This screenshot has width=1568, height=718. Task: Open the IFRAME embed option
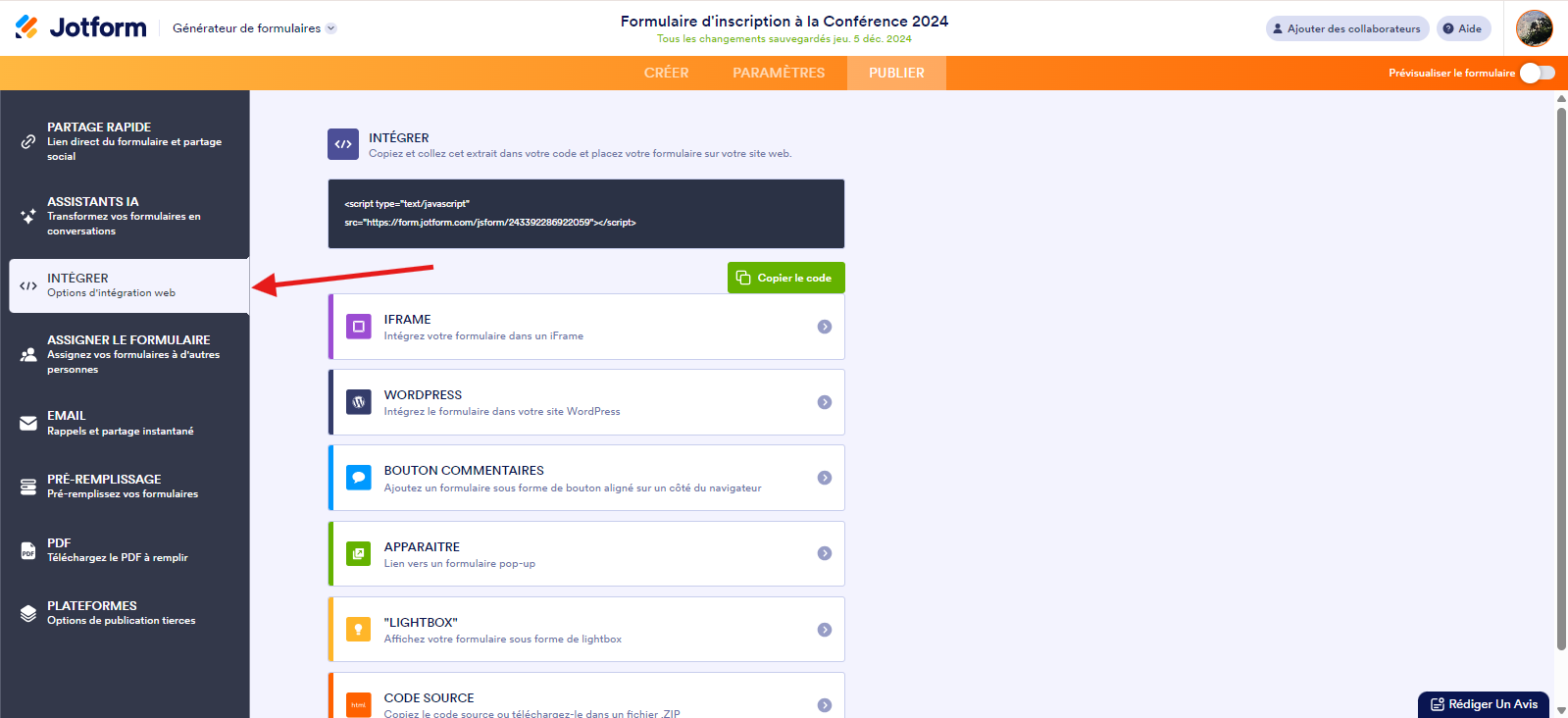pos(586,327)
